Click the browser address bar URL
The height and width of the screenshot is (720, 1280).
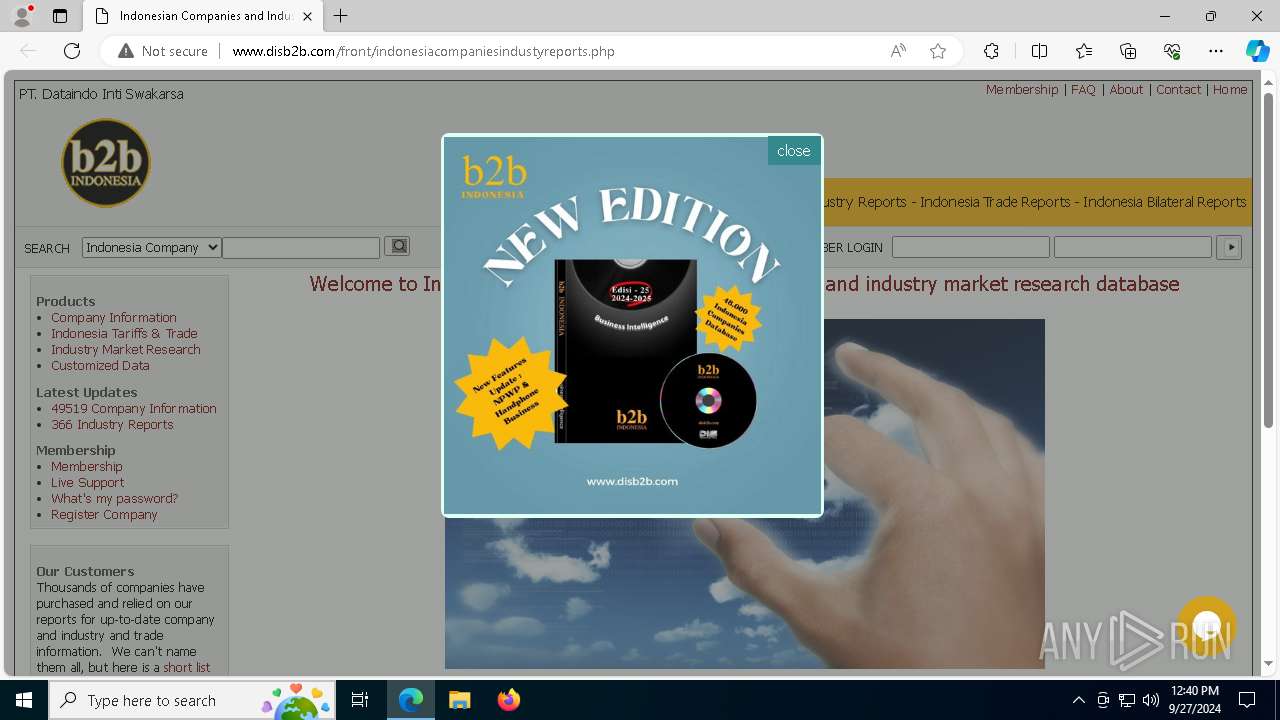(423, 51)
